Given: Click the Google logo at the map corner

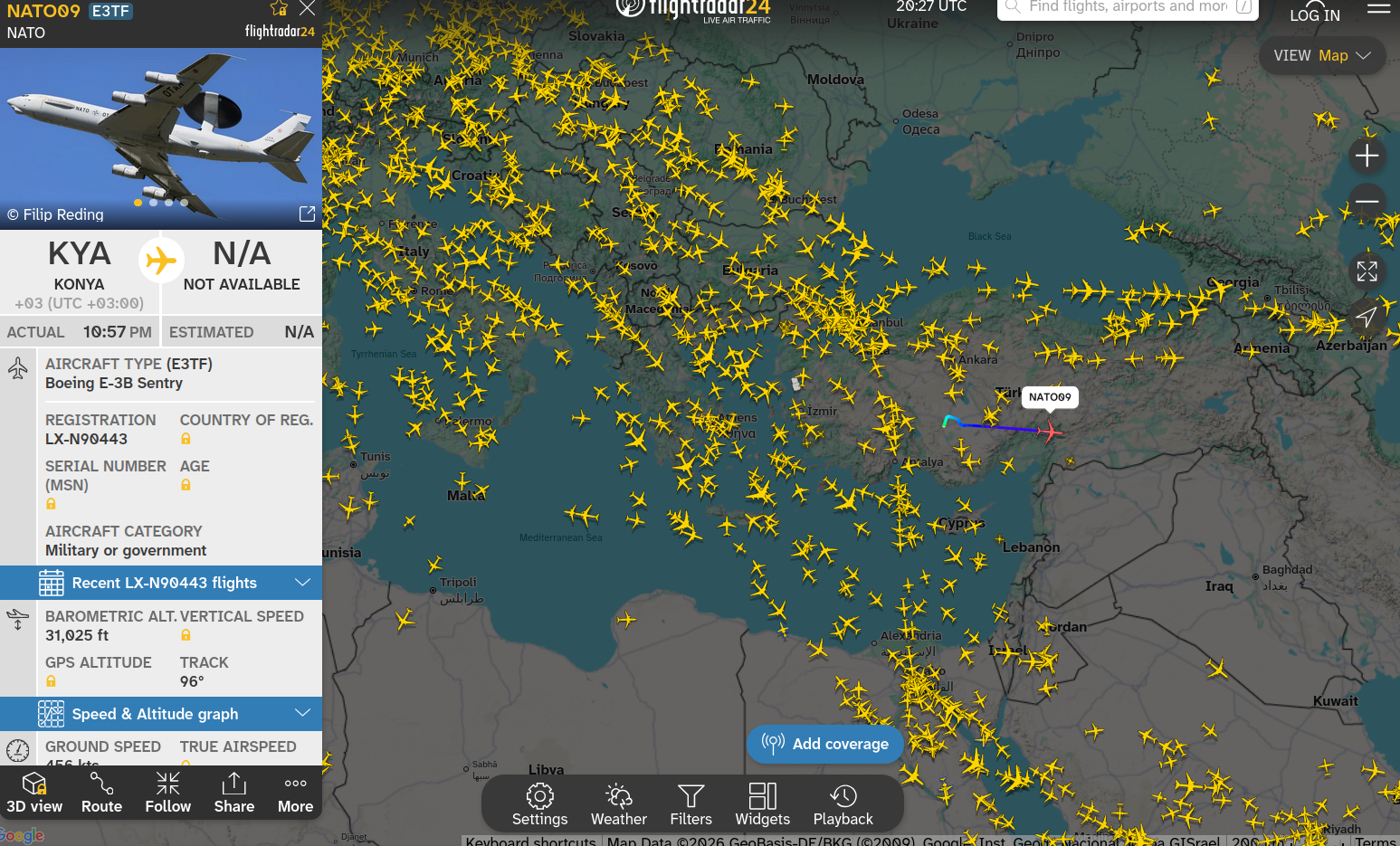Looking at the screenshot, I should pos(22,836).
